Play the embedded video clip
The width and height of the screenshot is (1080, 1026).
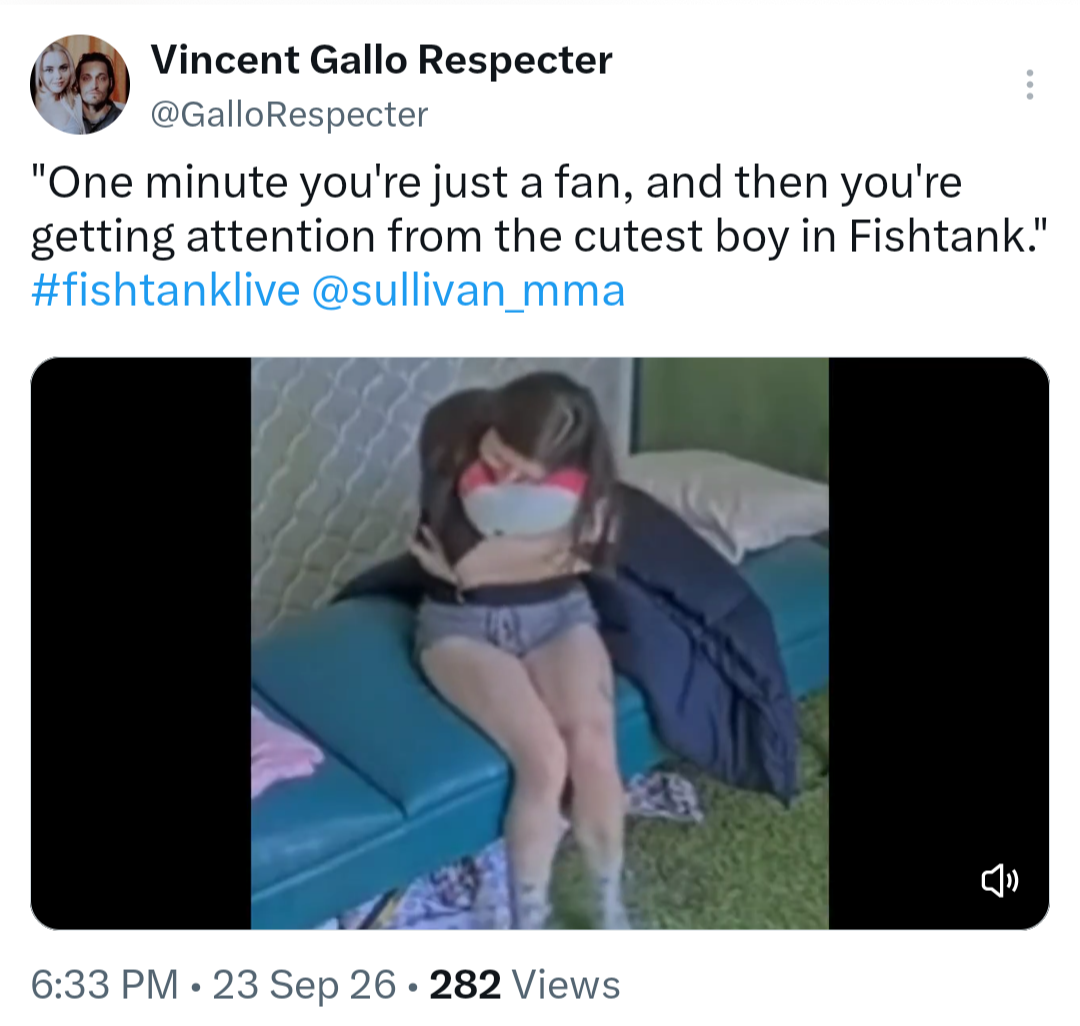click(x=540, y=643)
